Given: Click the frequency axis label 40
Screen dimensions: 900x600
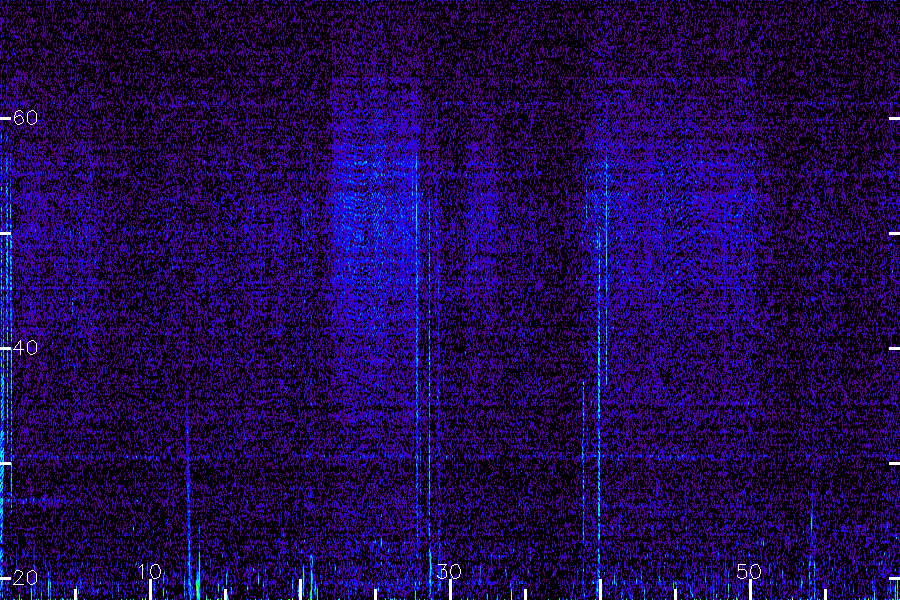Looking at the screenshot, I should 25,347.
